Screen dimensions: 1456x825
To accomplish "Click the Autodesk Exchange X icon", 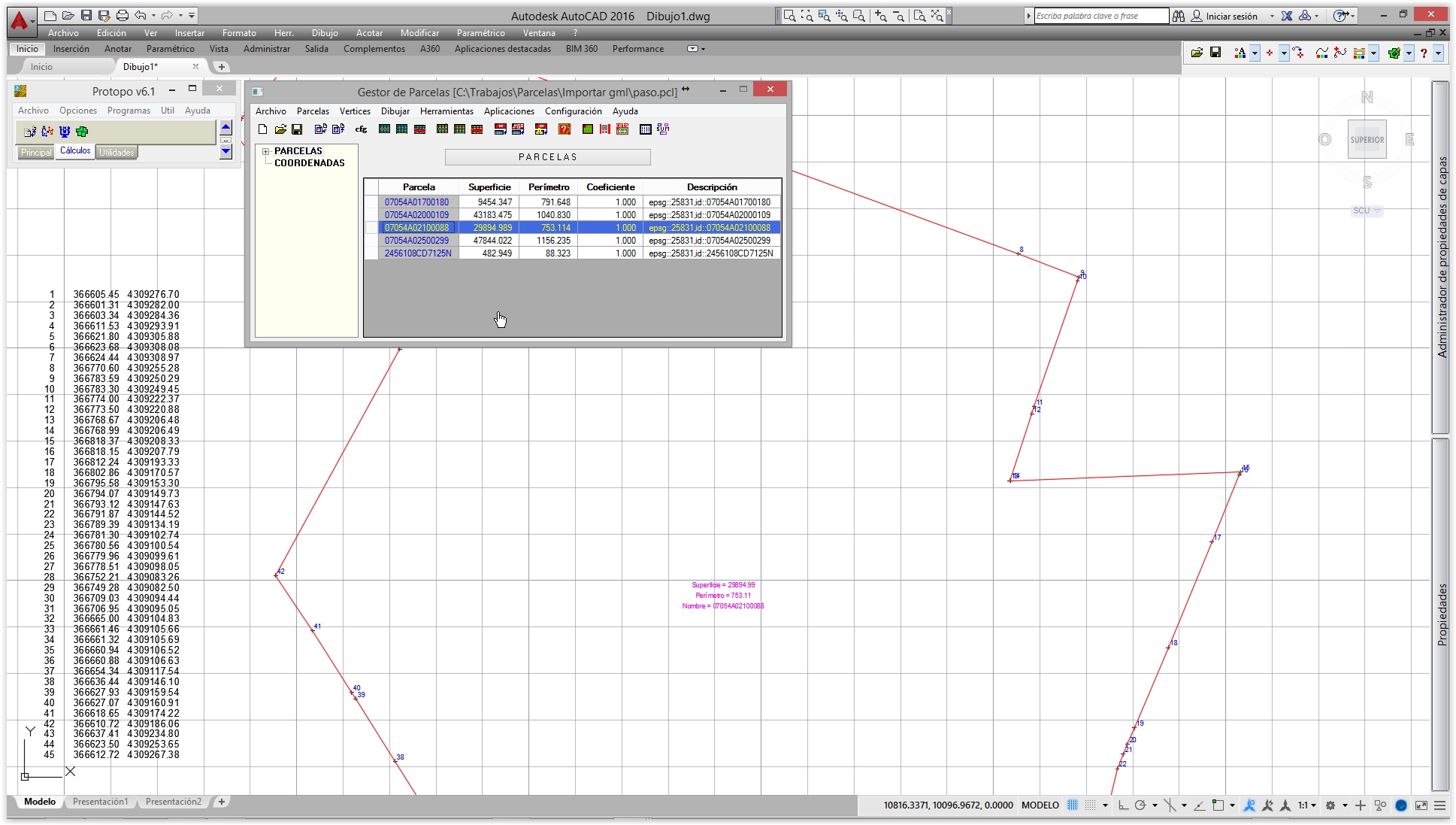I will [x=1287, y=16].
